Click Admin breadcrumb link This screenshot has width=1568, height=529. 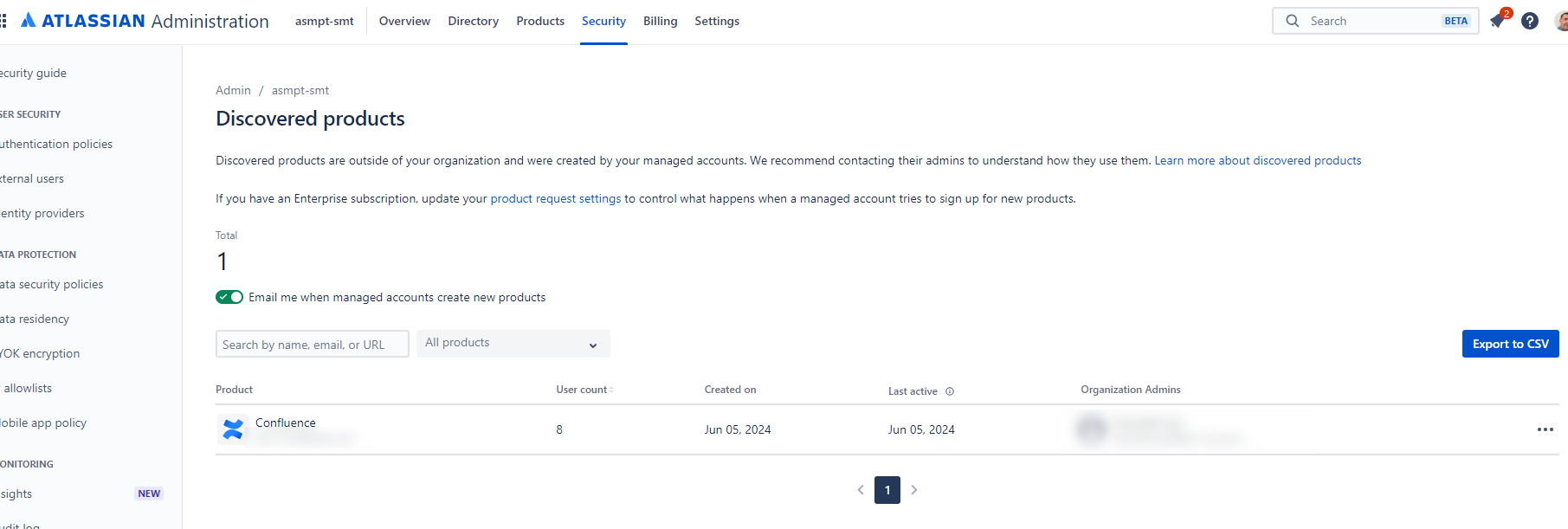pyautogui.click(x=233, y=90)
